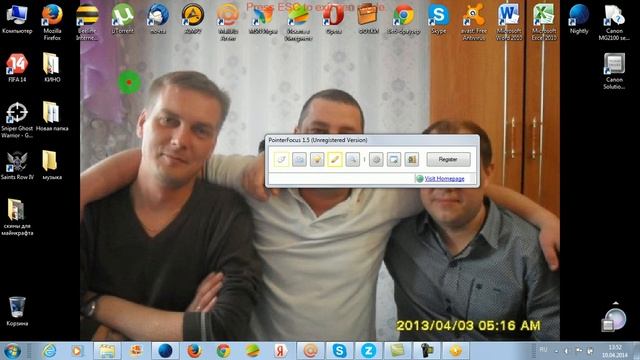The image size is (640, 360).
Task: Select the Opera desktop shortcut
Action: pos(333,19)
